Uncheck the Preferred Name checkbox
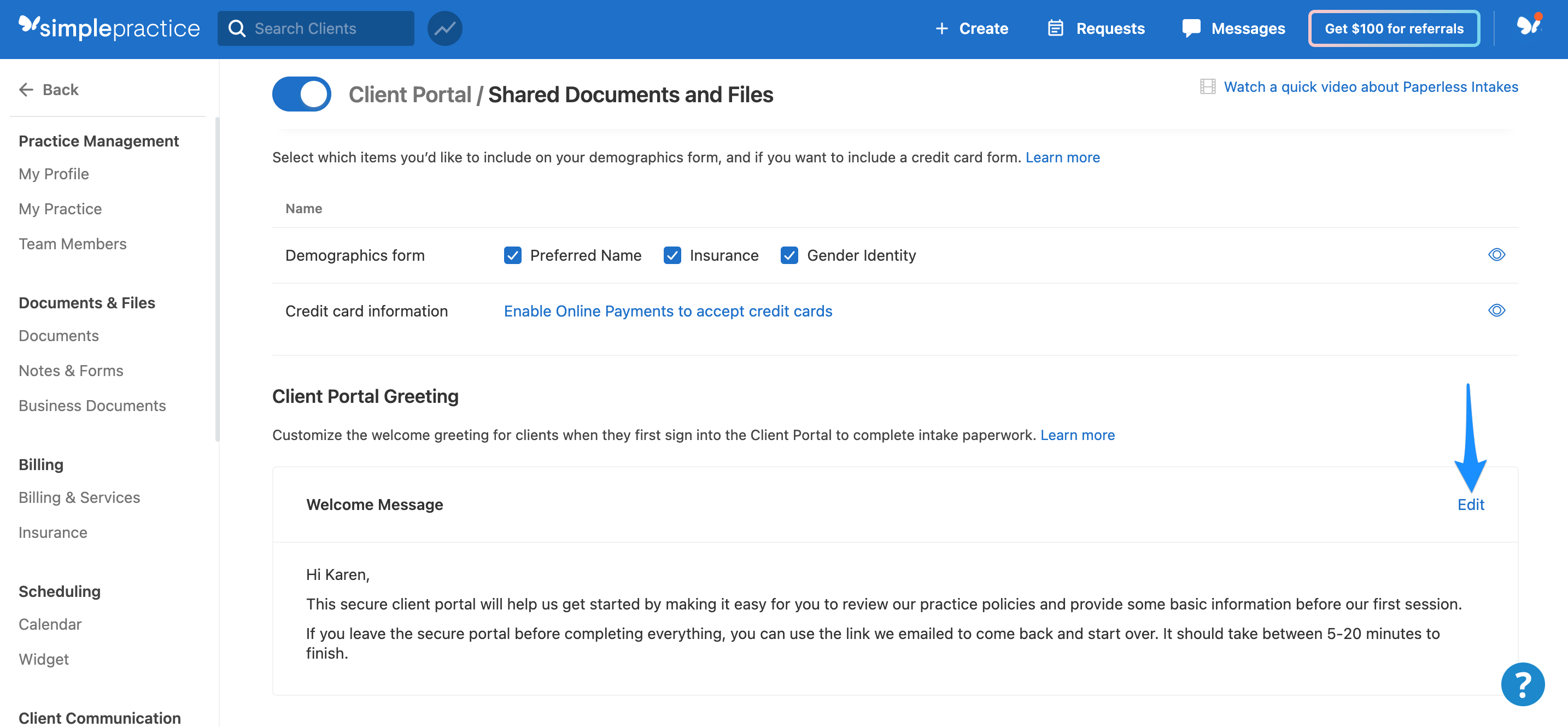 [x=512, y=255]
